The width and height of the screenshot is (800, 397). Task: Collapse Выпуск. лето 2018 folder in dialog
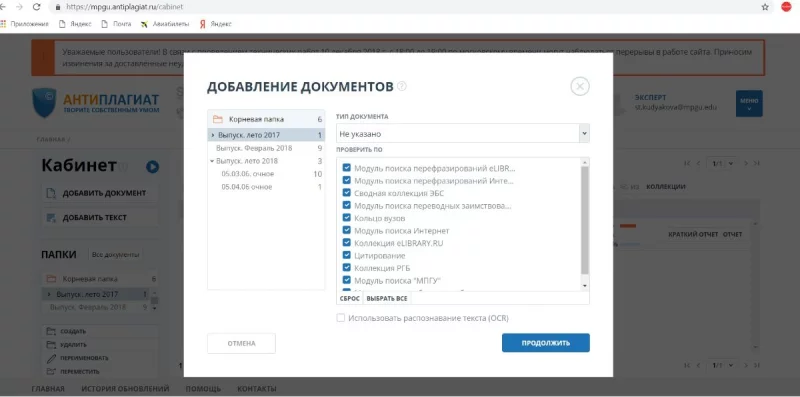212,161
